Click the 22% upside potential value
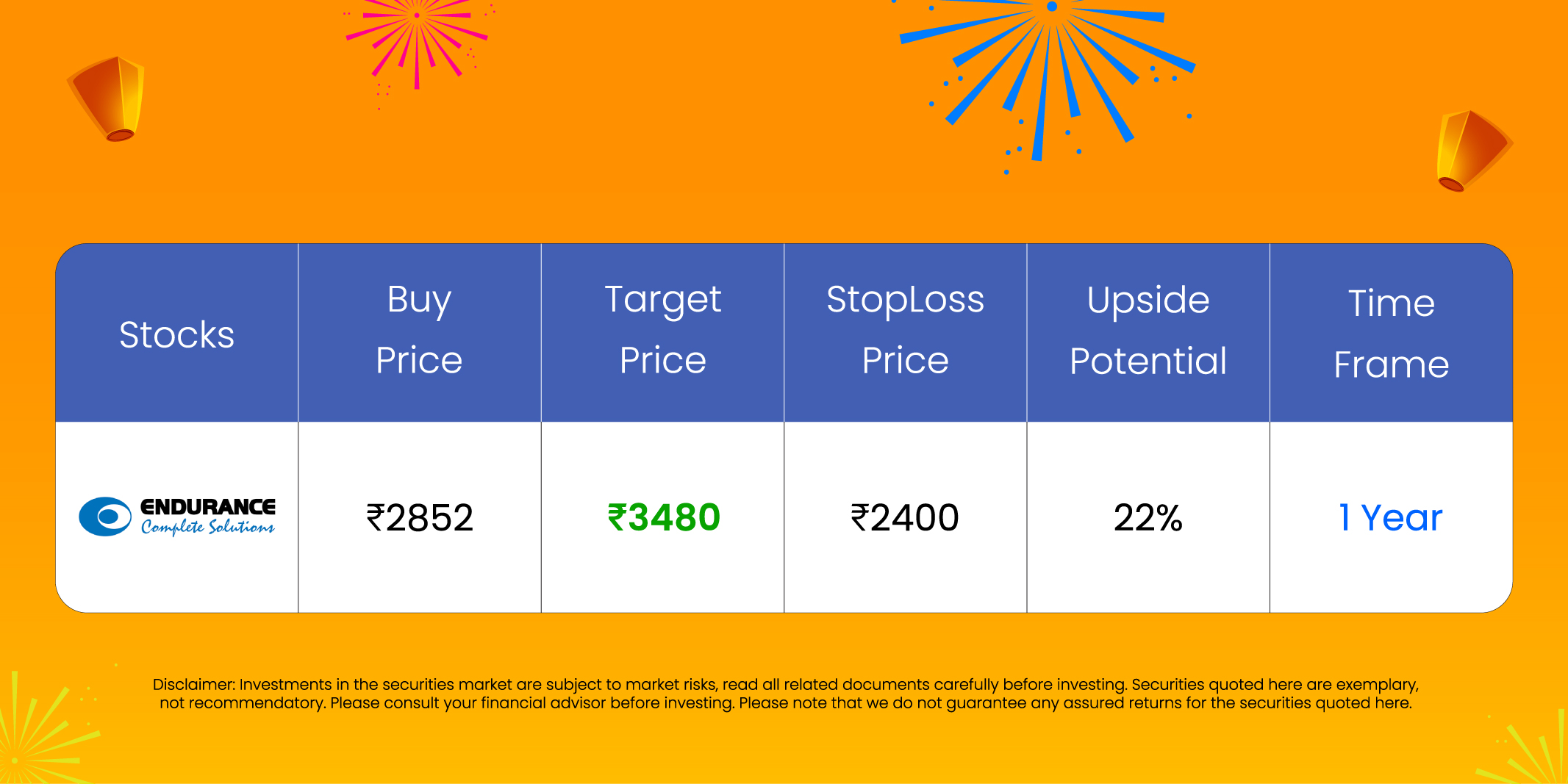The height and width of the screenshot is (784, 1568). (1148, 517)
